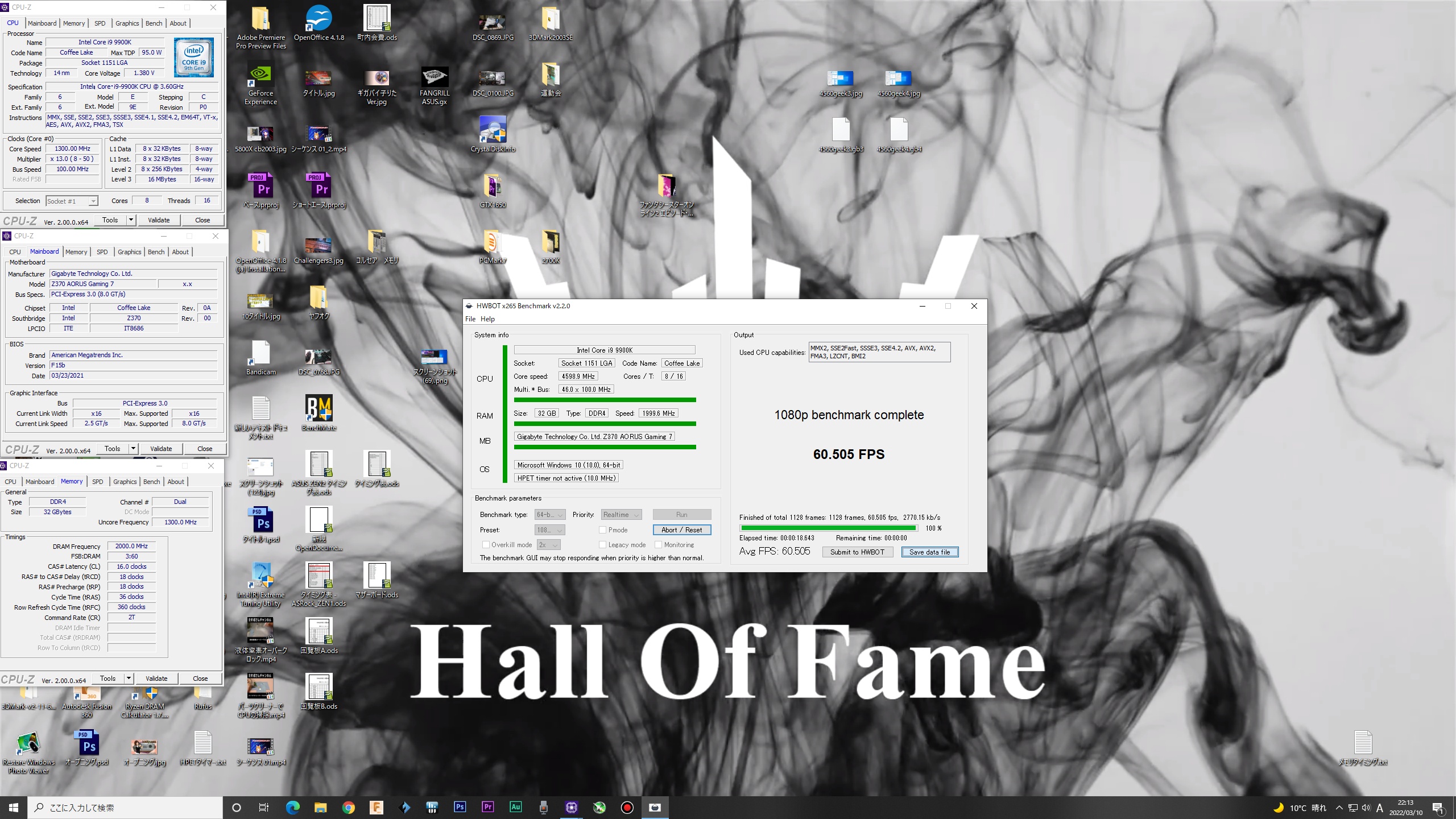Toggle the Overkill mode checkbox
This screenshot has width=1456, height=819.
pos(485,544)
